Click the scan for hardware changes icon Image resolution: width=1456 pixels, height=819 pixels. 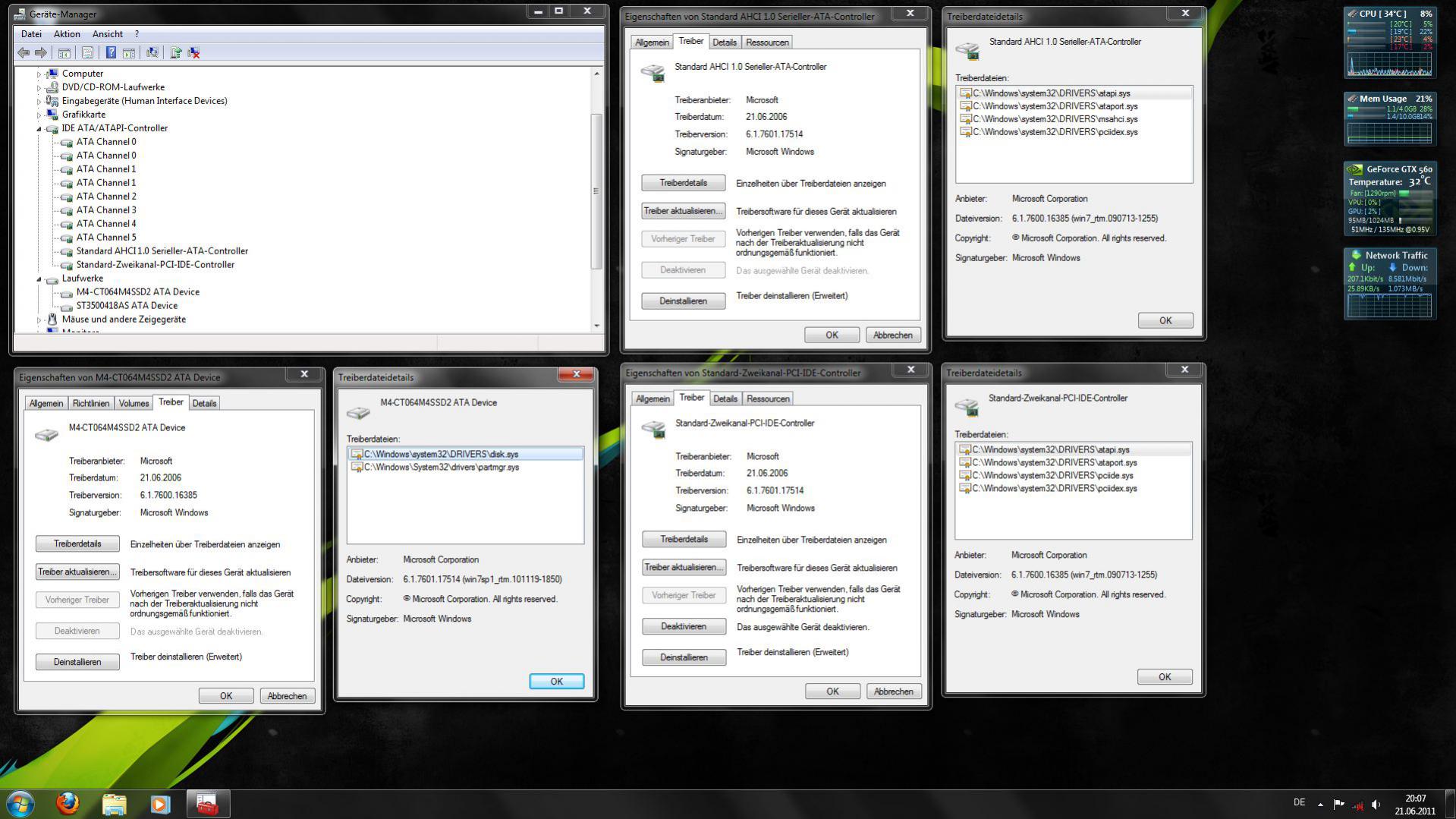click(153, 52)
